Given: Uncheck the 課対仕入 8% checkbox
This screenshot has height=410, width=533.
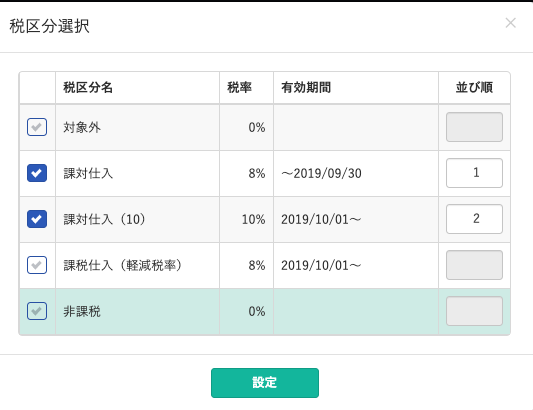Looking at the screenshot, I should point(37,173).
